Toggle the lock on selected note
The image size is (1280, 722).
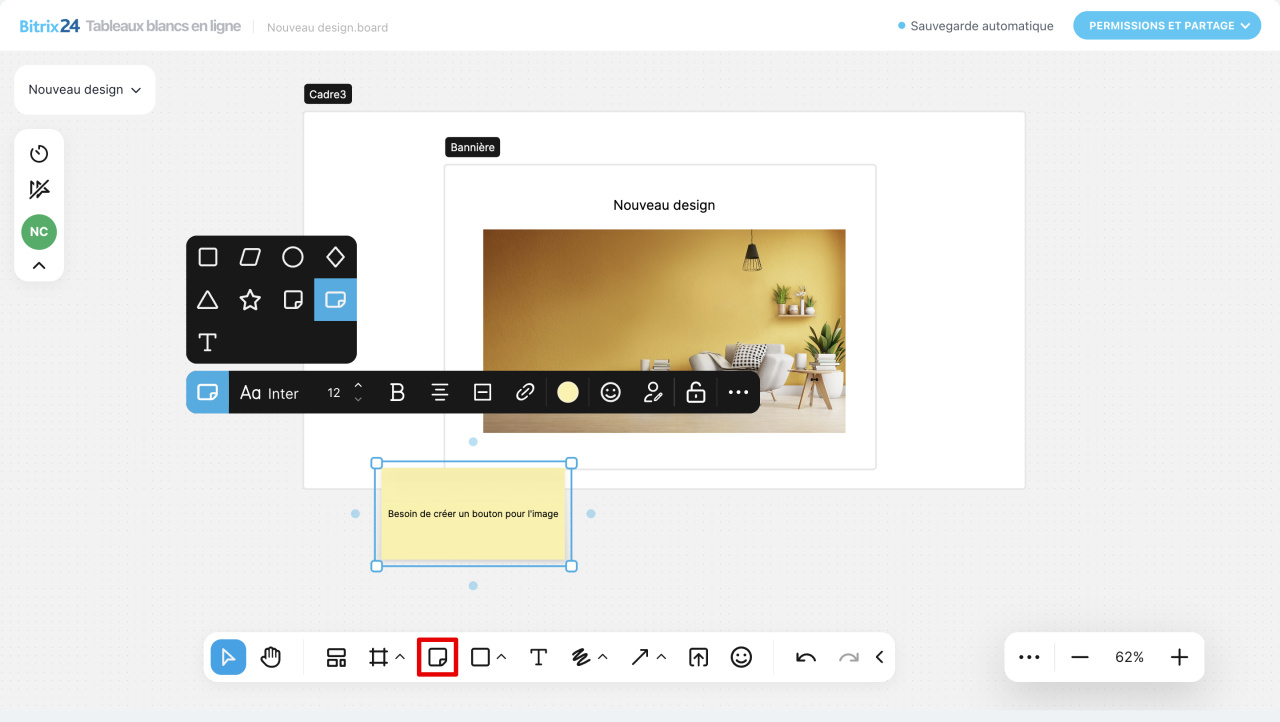point(696,393)
